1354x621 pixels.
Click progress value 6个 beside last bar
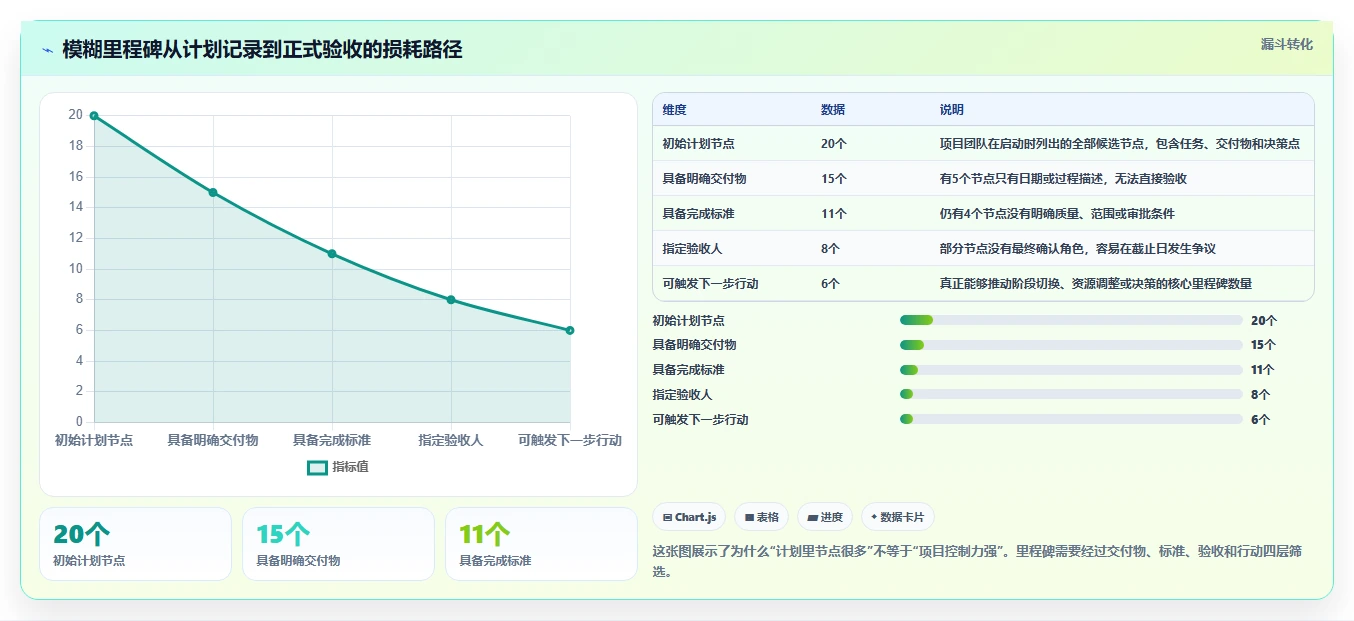(1261, 419)
